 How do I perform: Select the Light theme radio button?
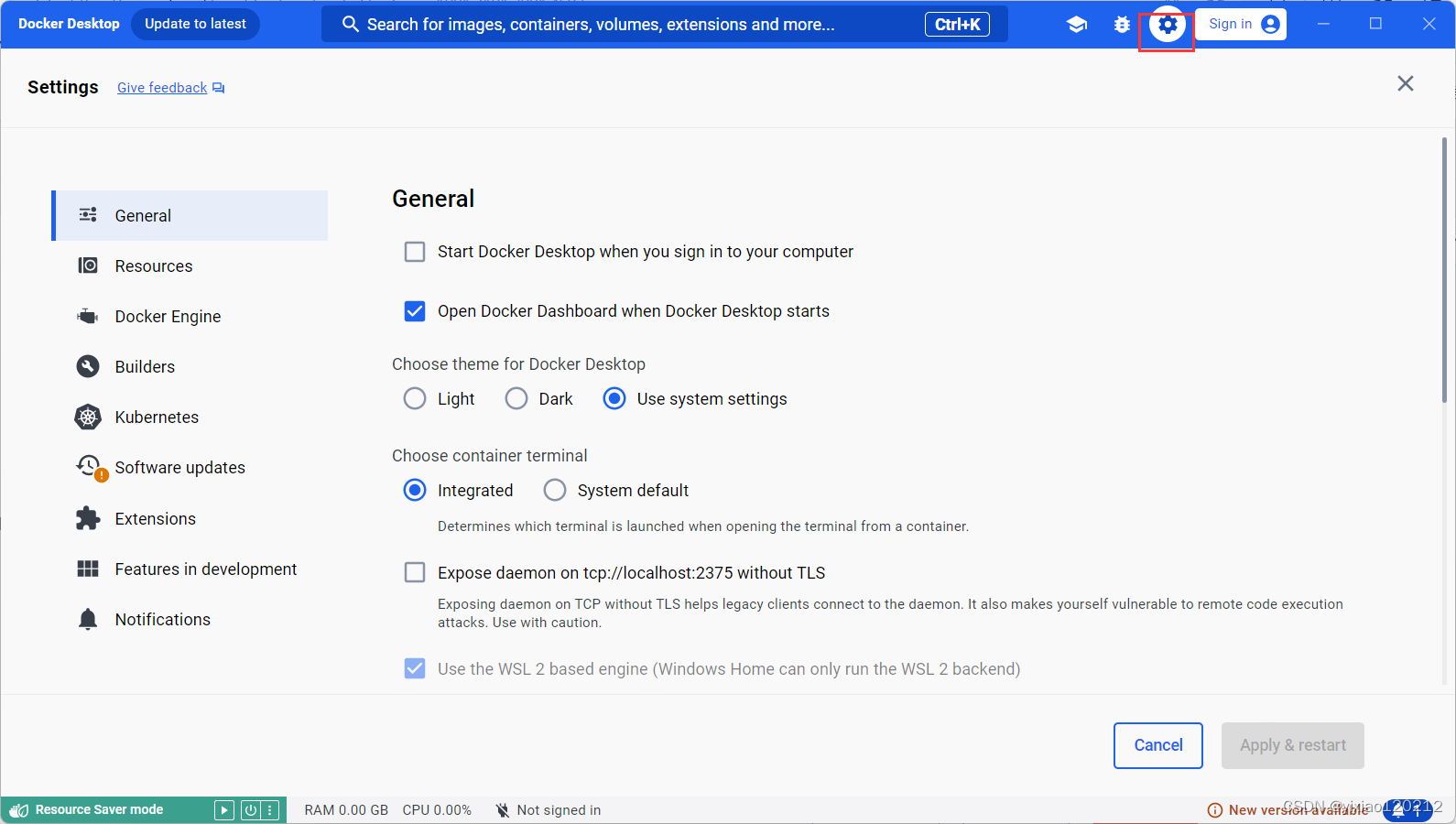[415, 398]
